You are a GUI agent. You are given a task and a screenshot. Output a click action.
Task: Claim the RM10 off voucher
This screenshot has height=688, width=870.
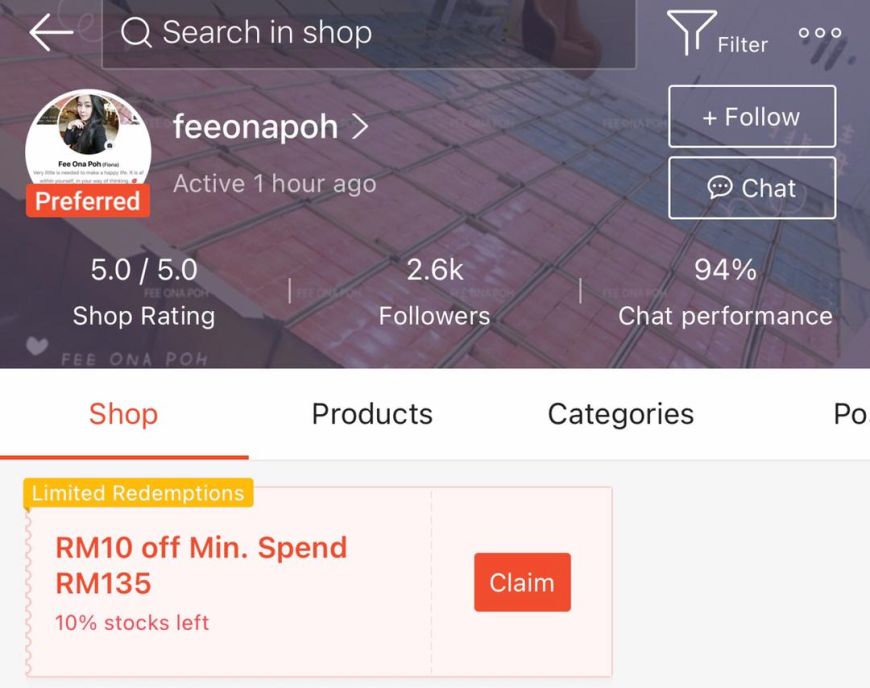(x=522, y=582)
